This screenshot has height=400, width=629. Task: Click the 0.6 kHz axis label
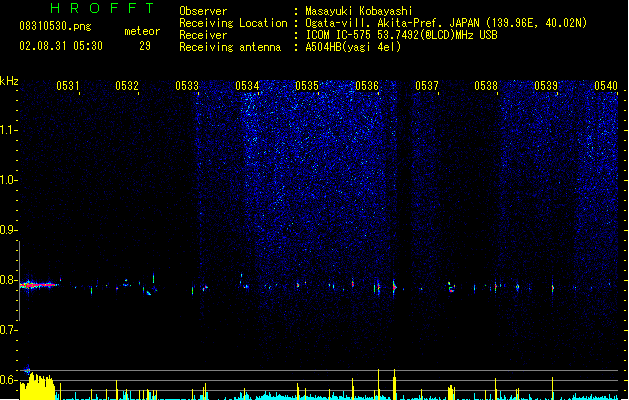click(8, 380)
